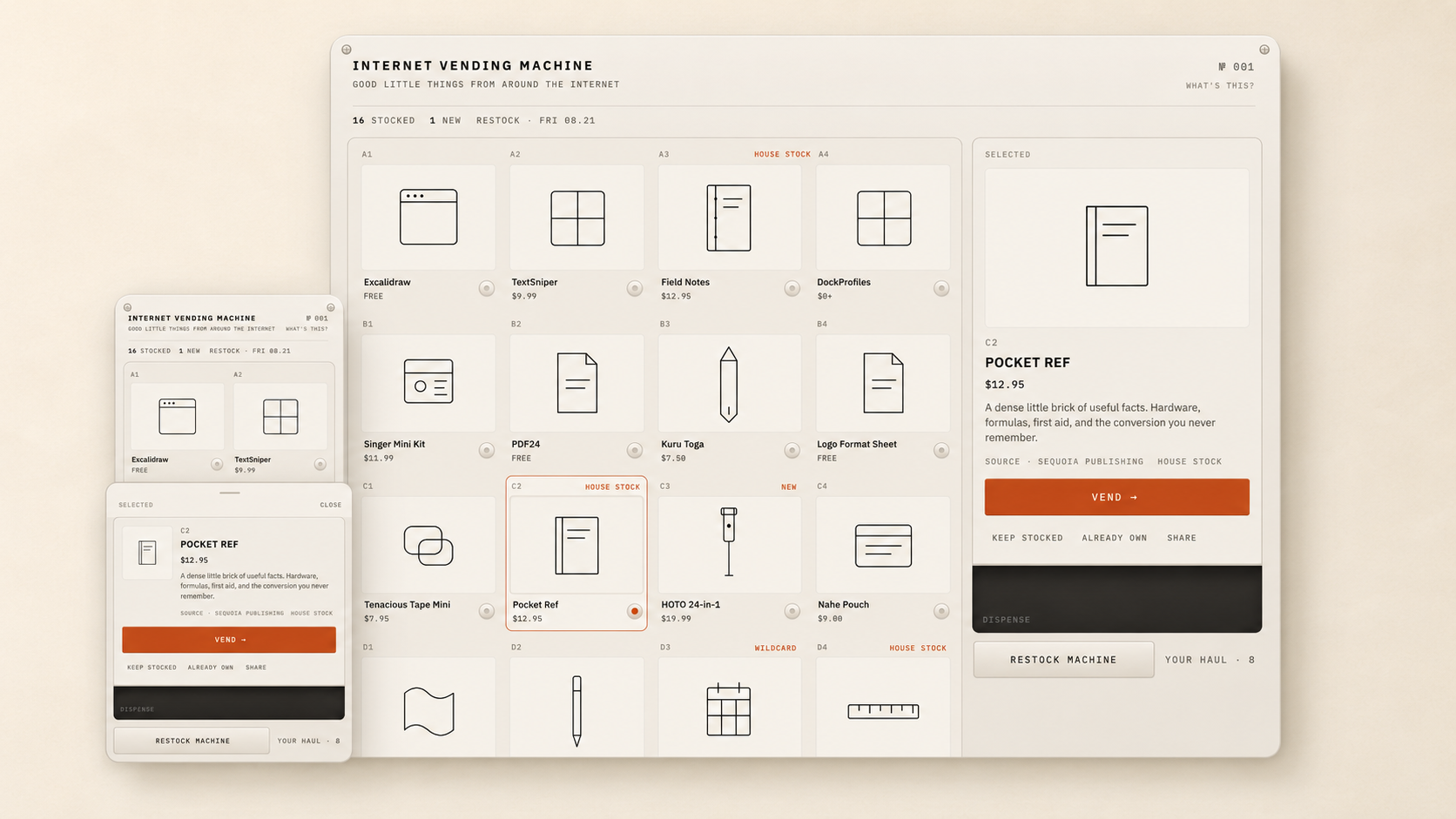1456x819 pixels.
Task: Click the WILDCARD tag on slot D3
Action: click(775, 648)
